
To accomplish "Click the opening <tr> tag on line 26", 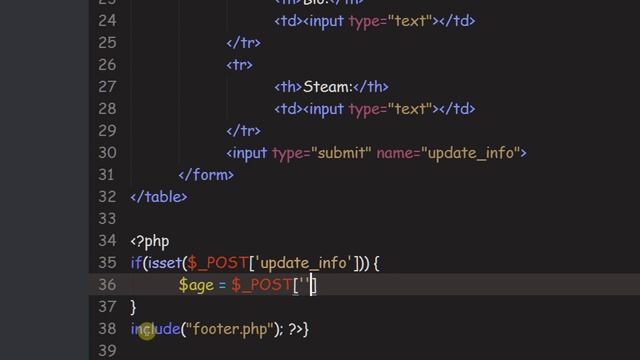I will pos(240,65).
